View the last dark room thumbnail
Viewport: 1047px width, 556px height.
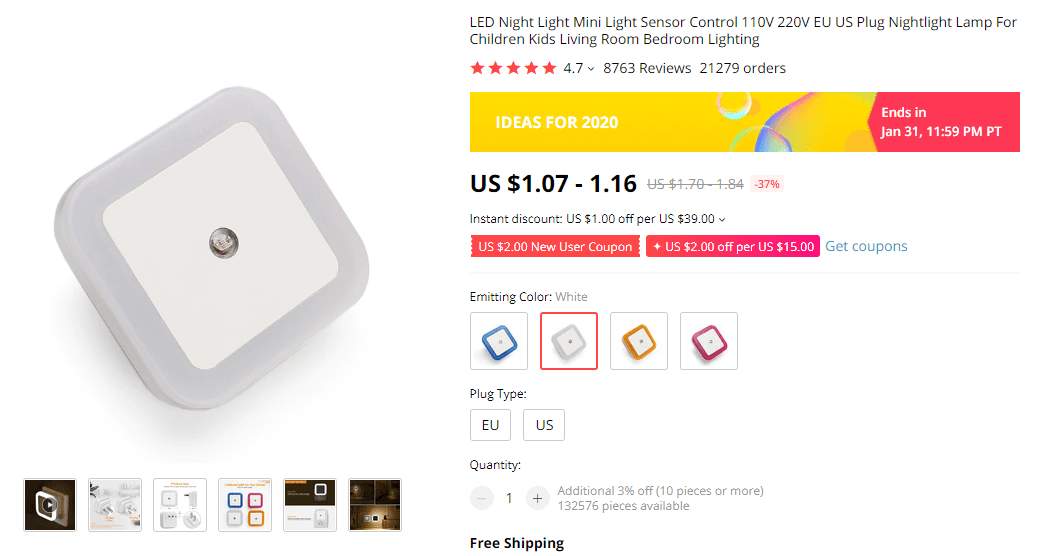375,505
